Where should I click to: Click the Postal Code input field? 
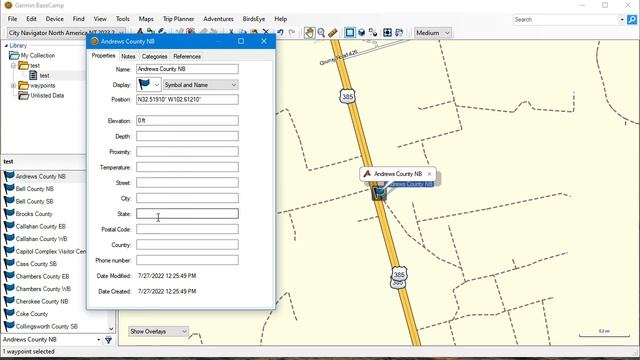187,229
